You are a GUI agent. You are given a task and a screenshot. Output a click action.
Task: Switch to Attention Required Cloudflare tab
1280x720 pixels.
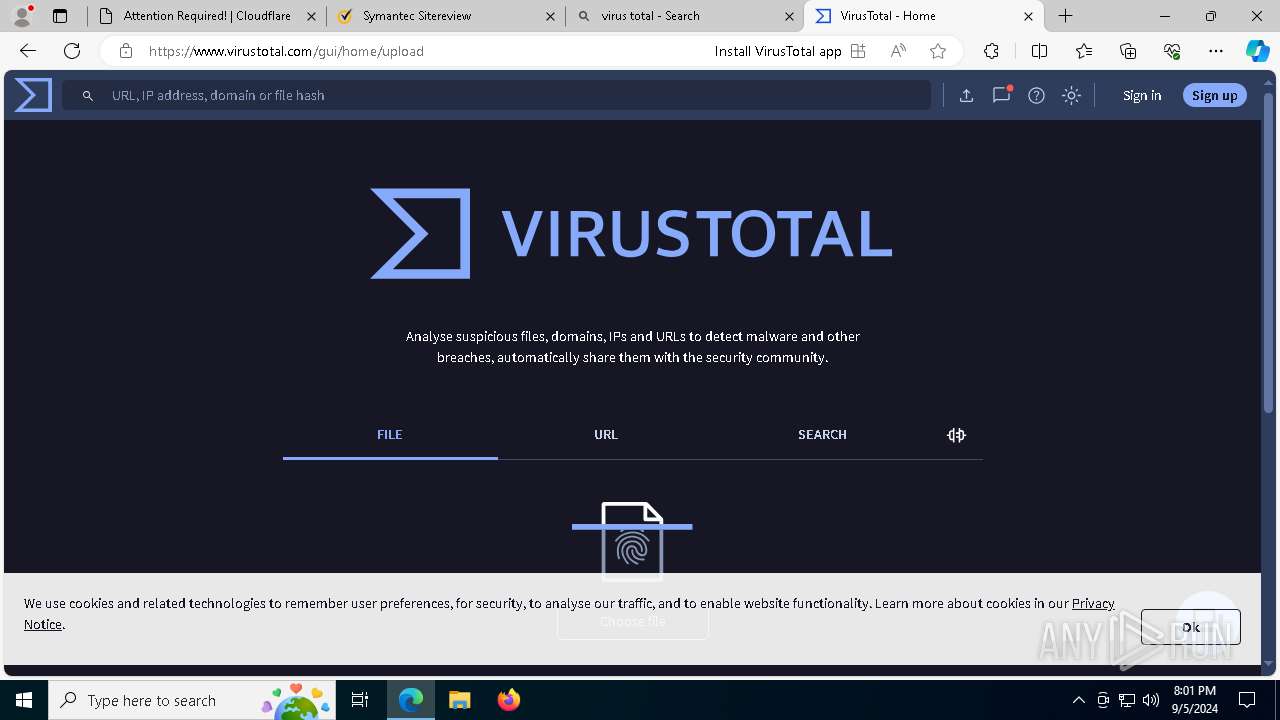pyautogui.click(x=206, y=16)
